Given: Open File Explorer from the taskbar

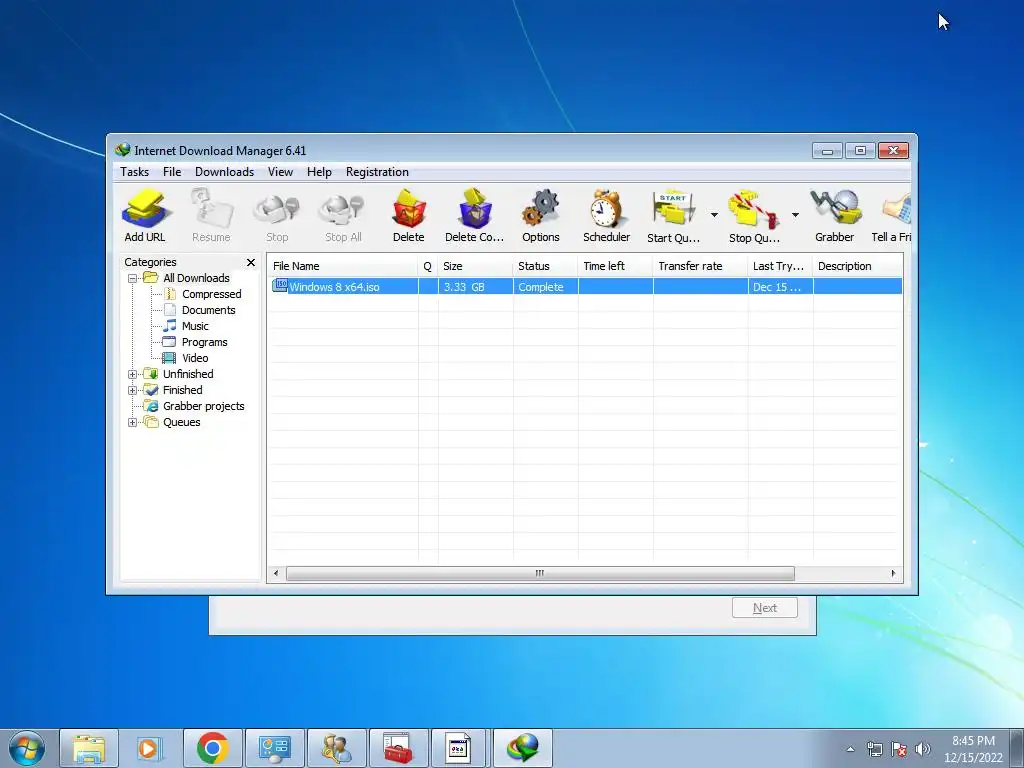Looking at the screenshot, I should pos(89,748).
